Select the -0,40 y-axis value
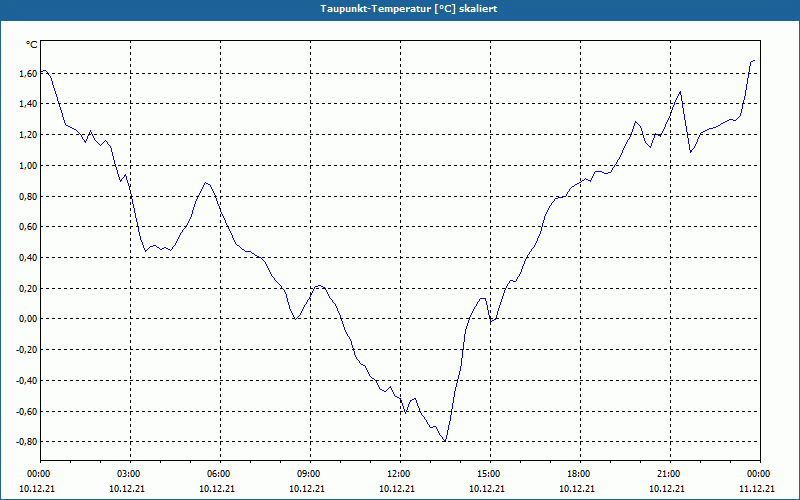Viewport: 800px width, 500px height. [x=27, y=381]
